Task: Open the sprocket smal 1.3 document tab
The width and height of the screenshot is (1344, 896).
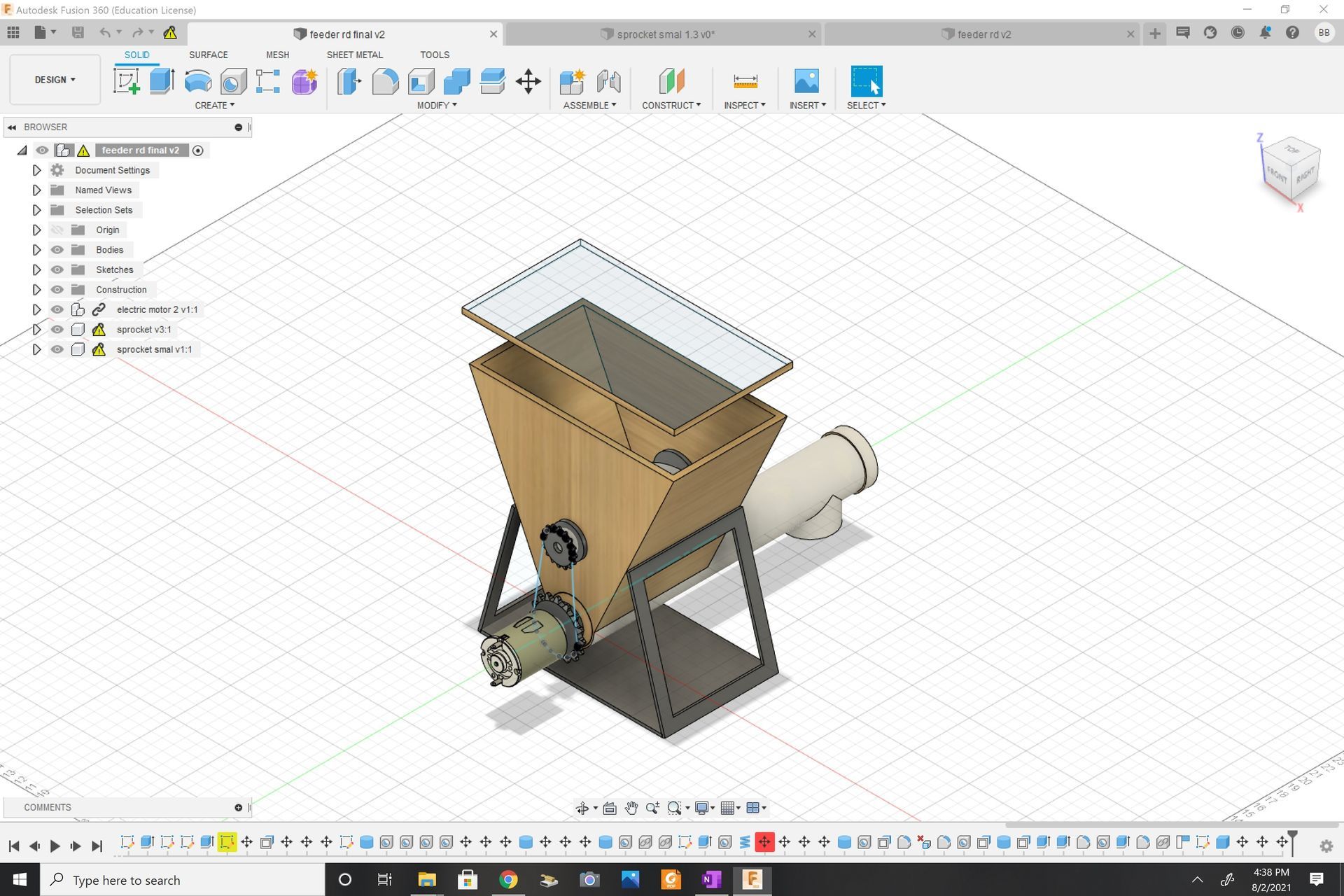Action: coord(664,34)
